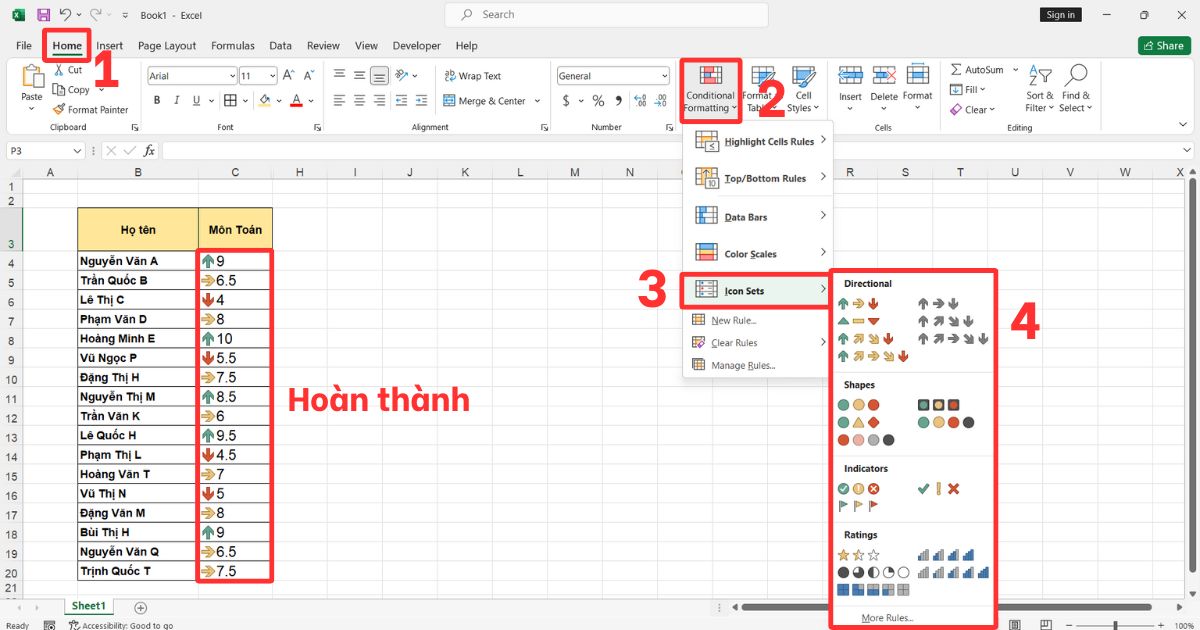Click the Insert cells icon

(x=850, y=84)
